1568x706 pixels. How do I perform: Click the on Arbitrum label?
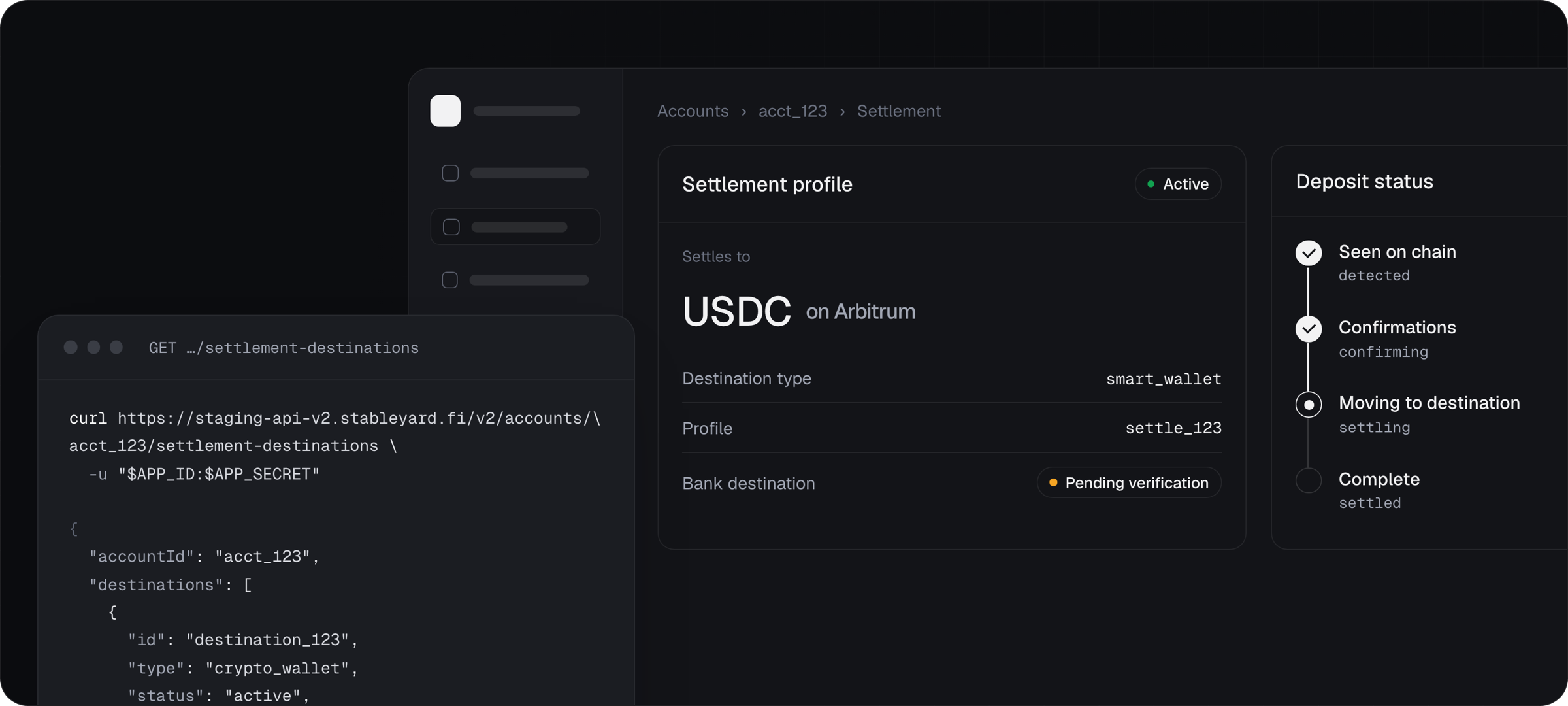coord(860,312)
